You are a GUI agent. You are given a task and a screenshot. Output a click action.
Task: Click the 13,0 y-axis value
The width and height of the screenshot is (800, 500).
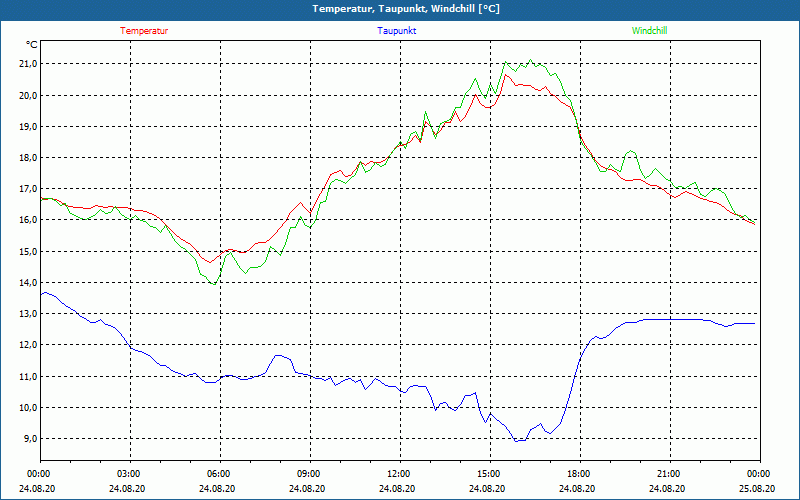click(29, 314)
